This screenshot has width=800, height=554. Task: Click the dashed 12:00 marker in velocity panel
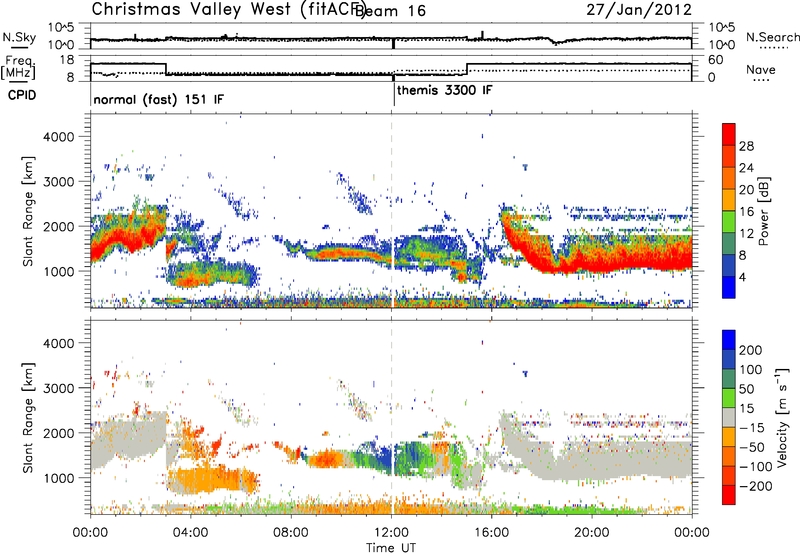point(391,417)
